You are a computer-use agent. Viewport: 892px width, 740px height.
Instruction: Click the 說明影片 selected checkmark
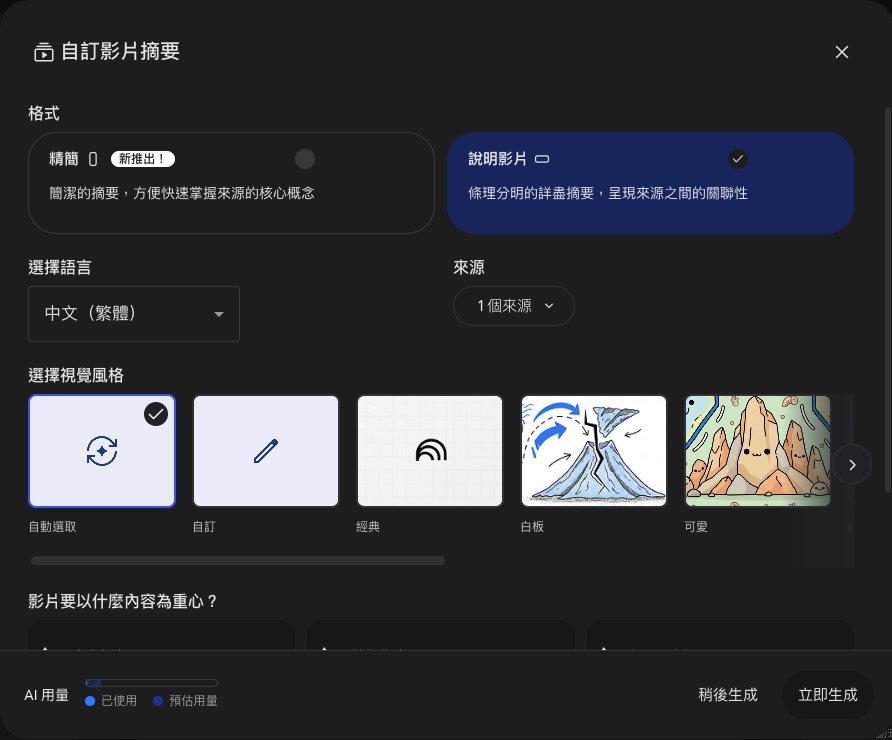[738, 159]
